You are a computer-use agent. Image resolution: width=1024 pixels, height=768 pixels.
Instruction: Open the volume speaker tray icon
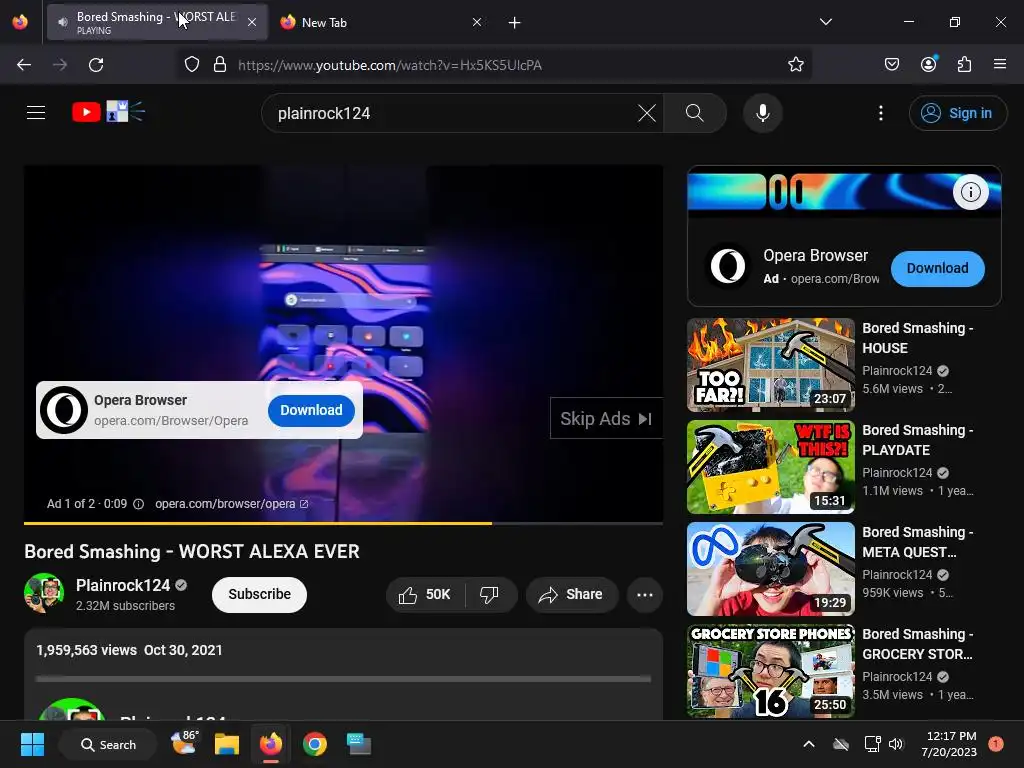895,744
